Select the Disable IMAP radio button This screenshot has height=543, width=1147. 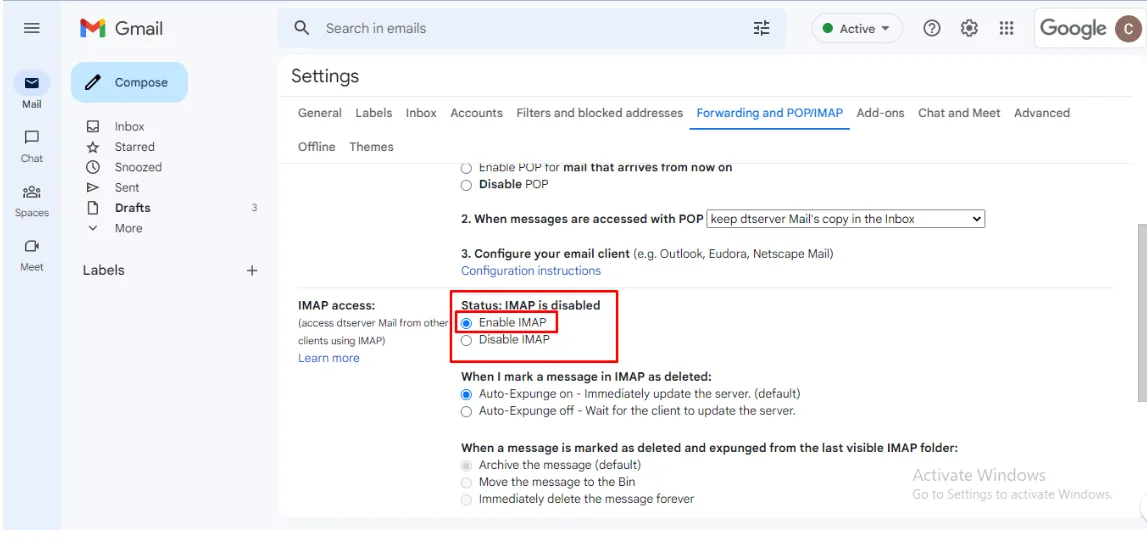467,340
